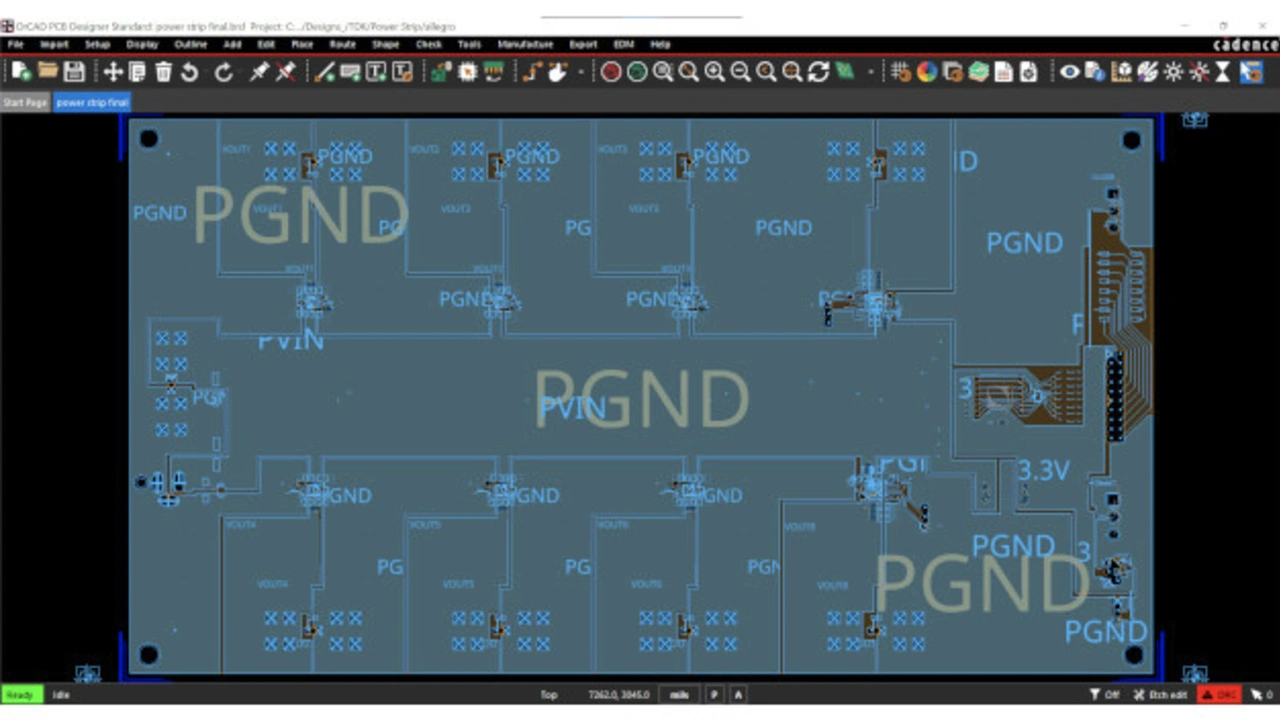Viewport: 1280px width, 721px height.
Task: Click the large PGND label at board center
Action: (x=641, y=398)
